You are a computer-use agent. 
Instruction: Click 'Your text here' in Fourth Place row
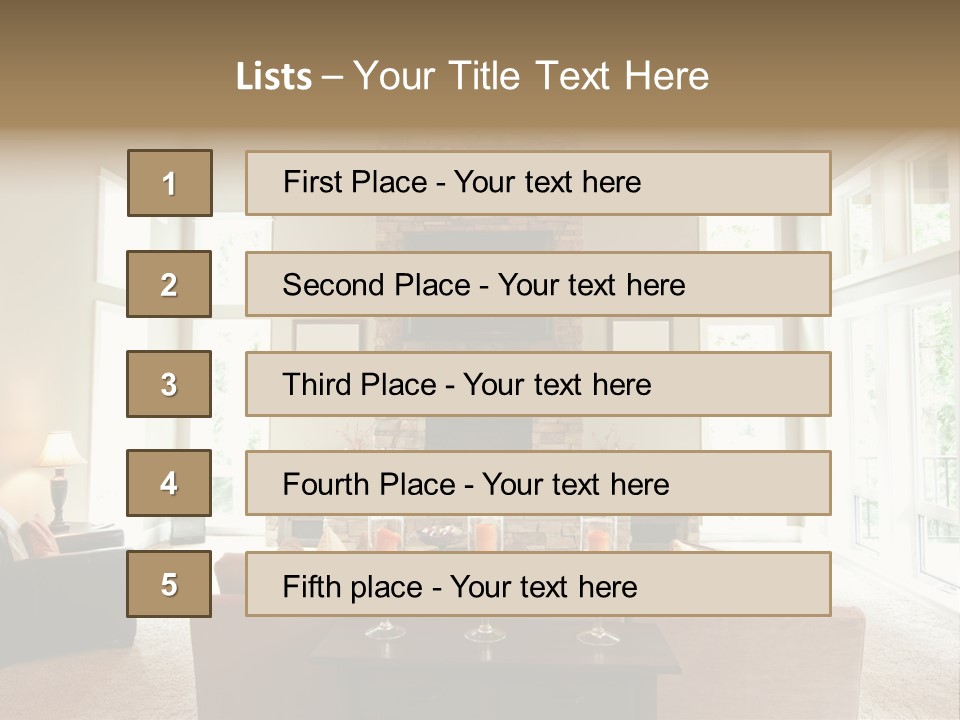point(576,484)
